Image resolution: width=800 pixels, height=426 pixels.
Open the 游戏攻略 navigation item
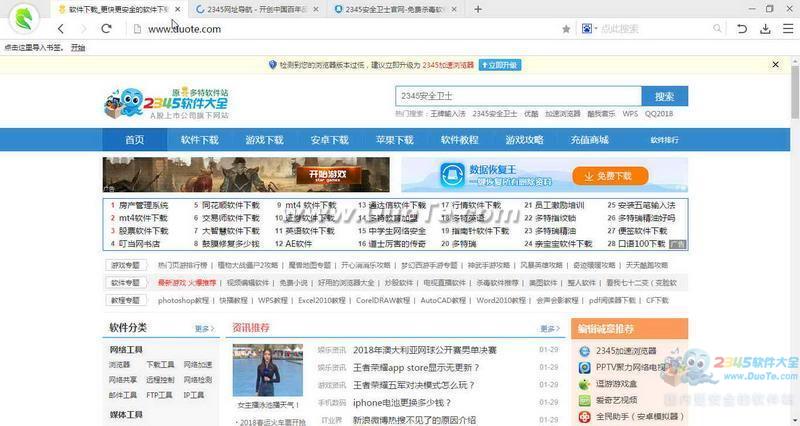(x=524, y=140)
